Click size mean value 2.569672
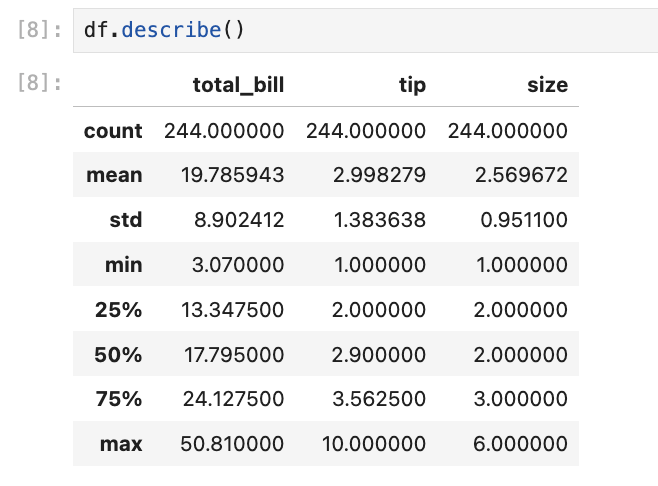The width and height of the screenshot is (658, 486). [521, 175]
